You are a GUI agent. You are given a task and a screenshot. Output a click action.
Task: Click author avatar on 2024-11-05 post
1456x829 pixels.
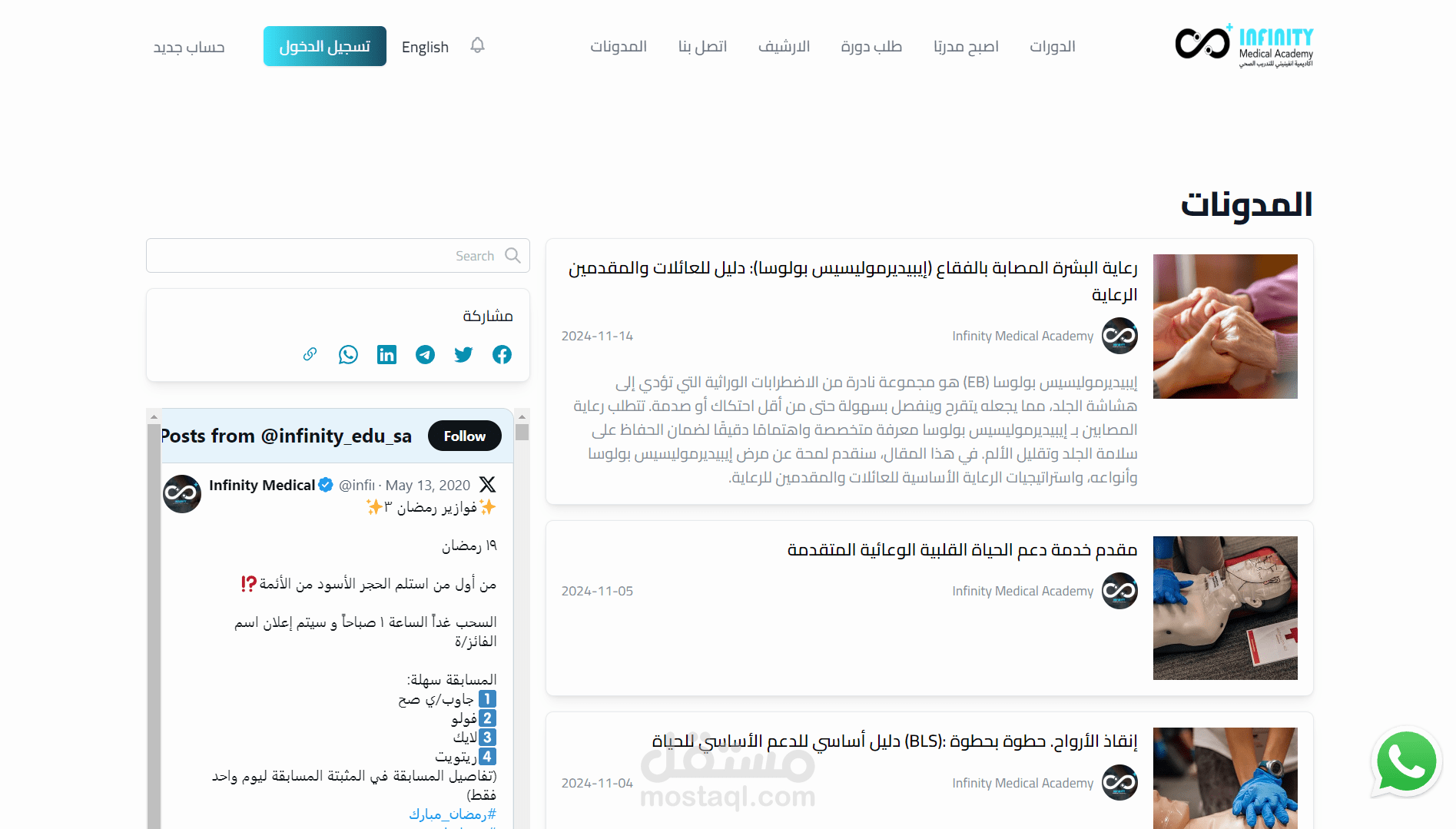(x=1119, y=591)
